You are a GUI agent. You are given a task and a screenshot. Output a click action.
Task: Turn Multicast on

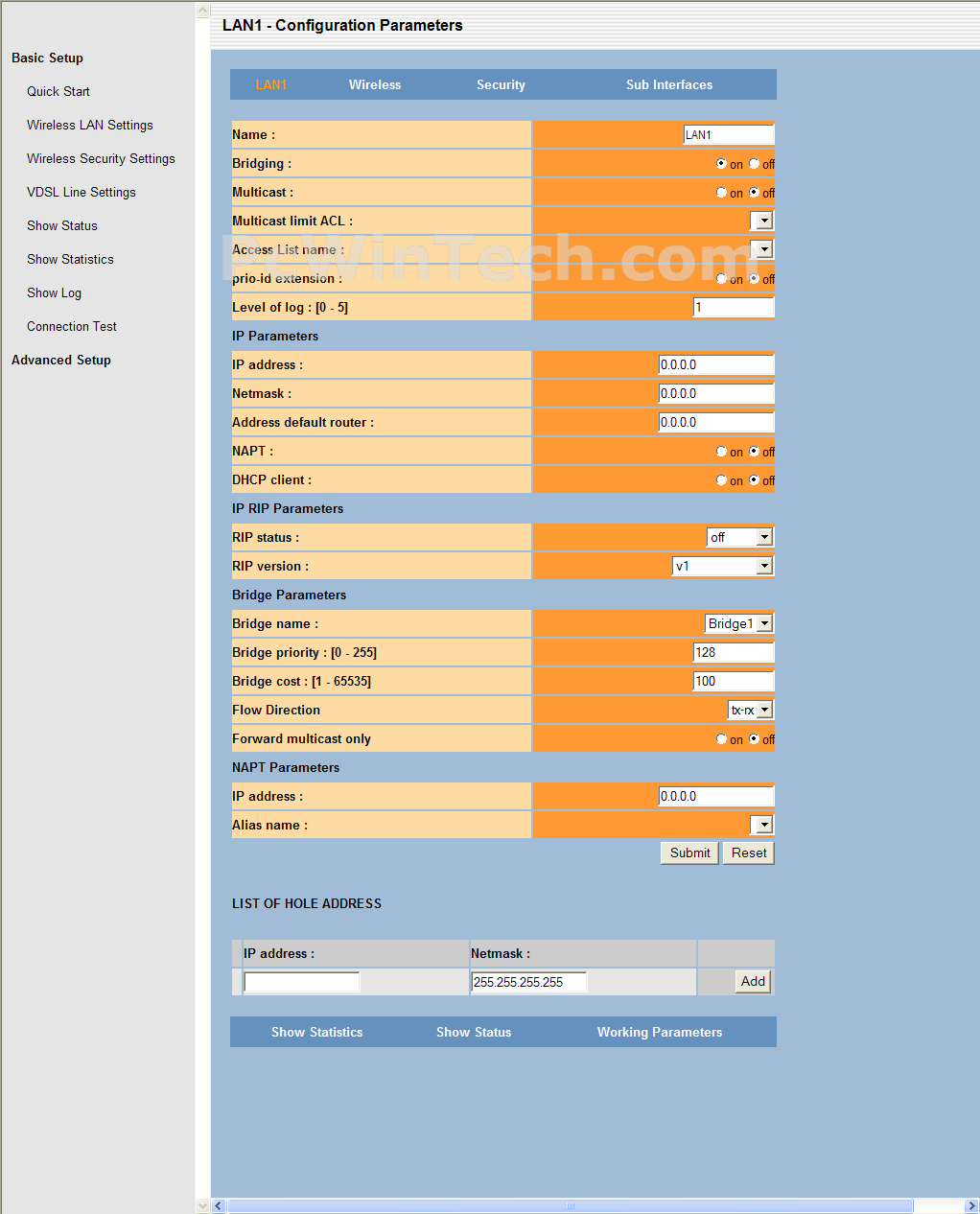pyautogui.click(x=721, y=193)
